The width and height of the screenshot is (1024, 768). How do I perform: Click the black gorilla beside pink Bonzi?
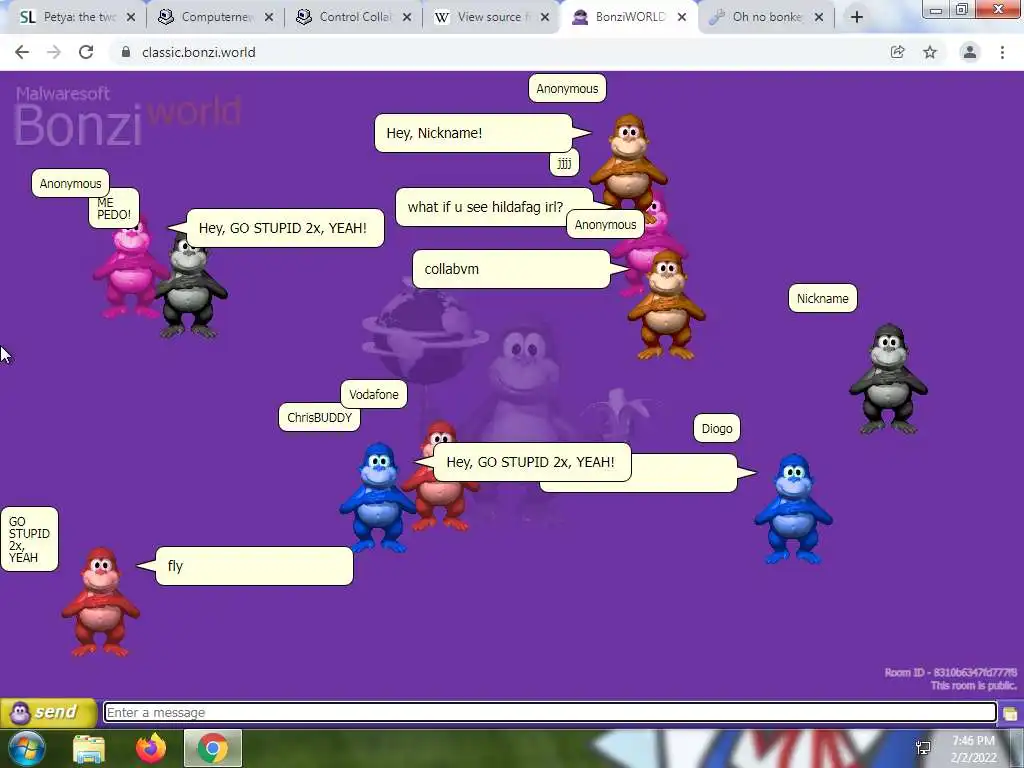(x=191, y=287)
